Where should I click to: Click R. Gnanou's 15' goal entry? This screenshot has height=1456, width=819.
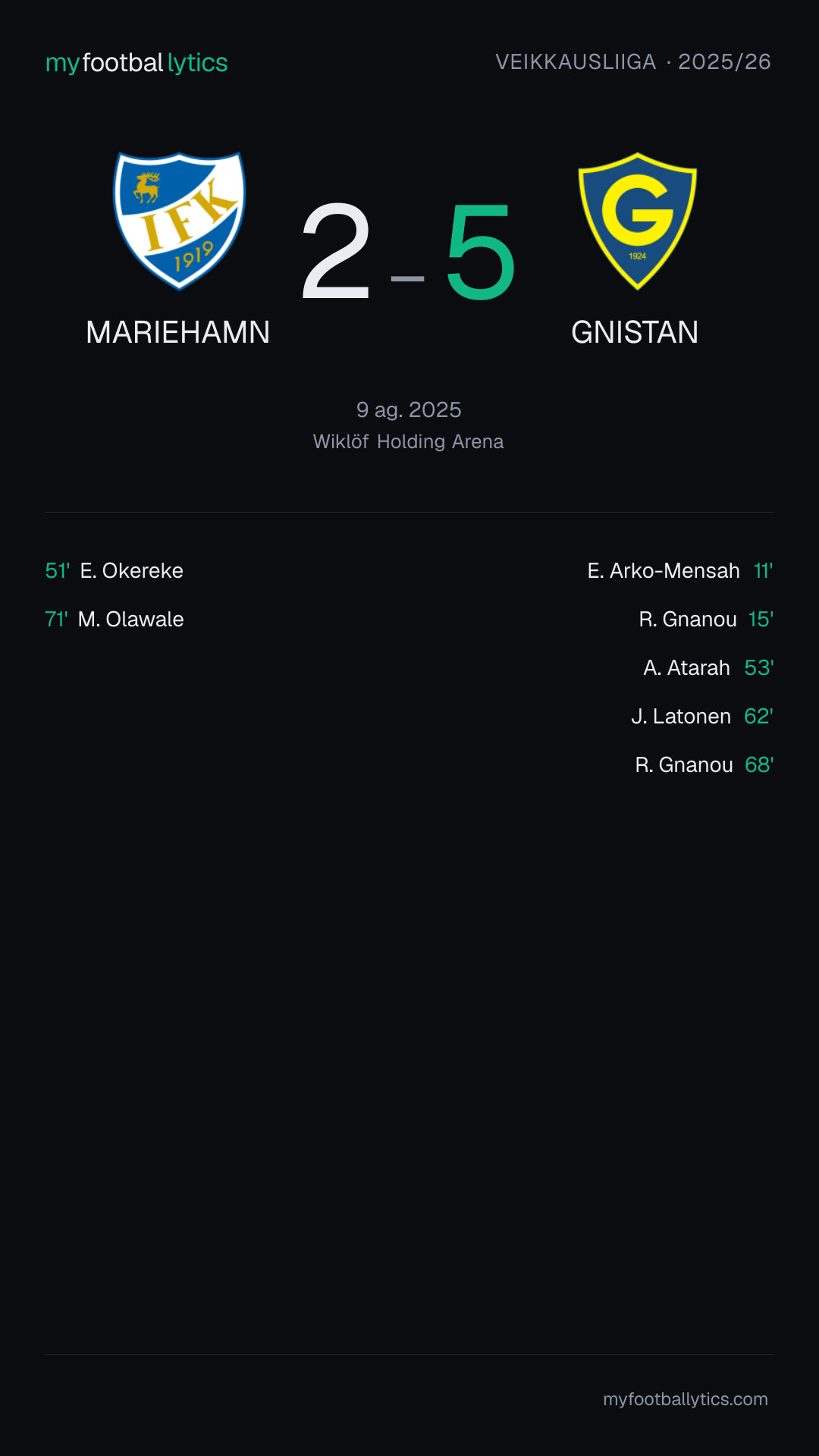[x=706, y=619]
